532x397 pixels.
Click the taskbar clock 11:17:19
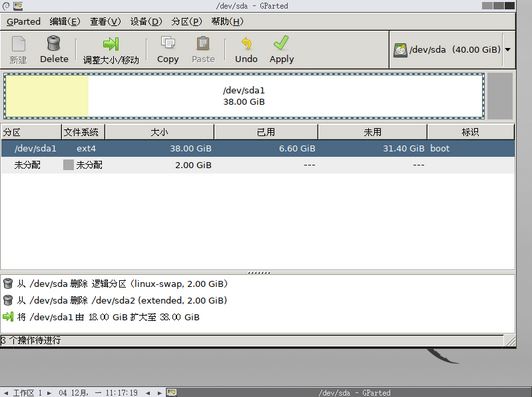coord(121,393)
